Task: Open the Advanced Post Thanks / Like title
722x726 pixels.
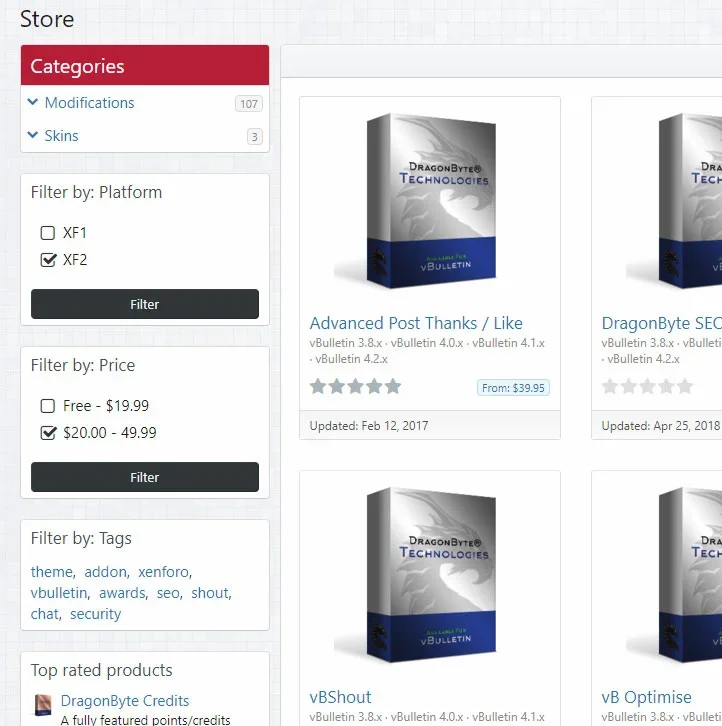Action: [x=416, y=323]
